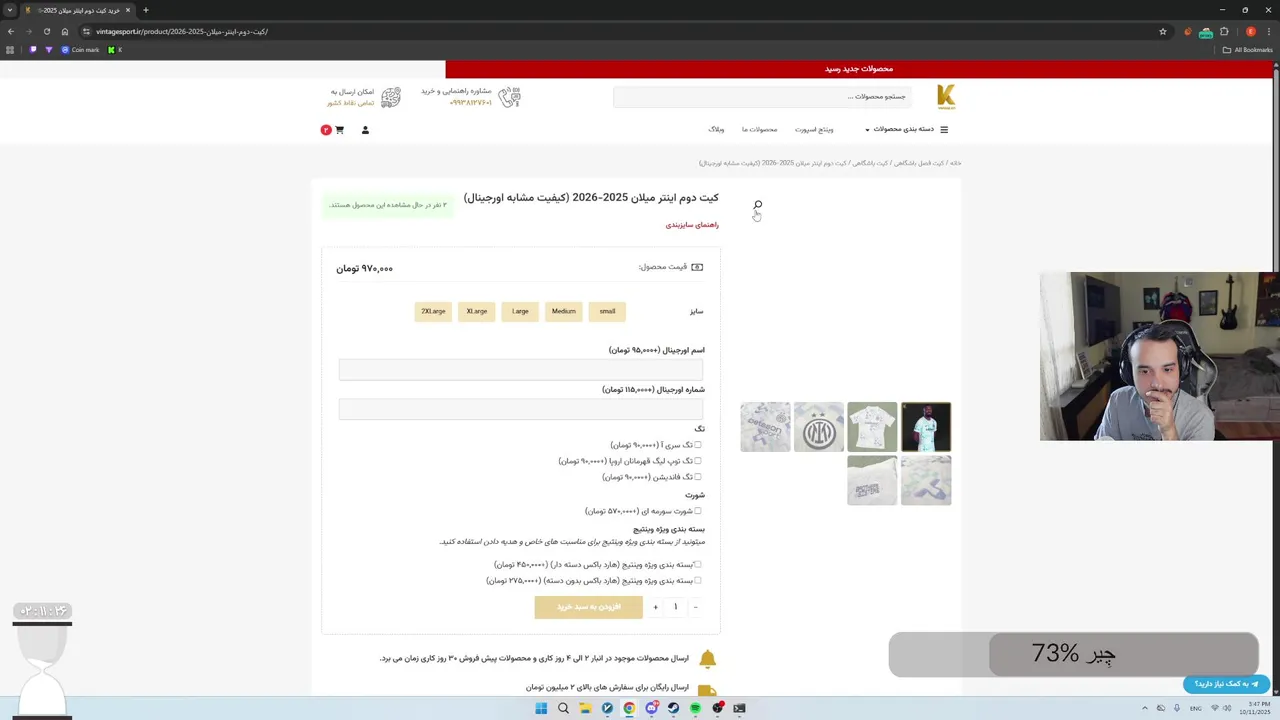
Task: Click به کمک نیاز دارید help button
Action: pyautogui.click(x=1226, y=684)
